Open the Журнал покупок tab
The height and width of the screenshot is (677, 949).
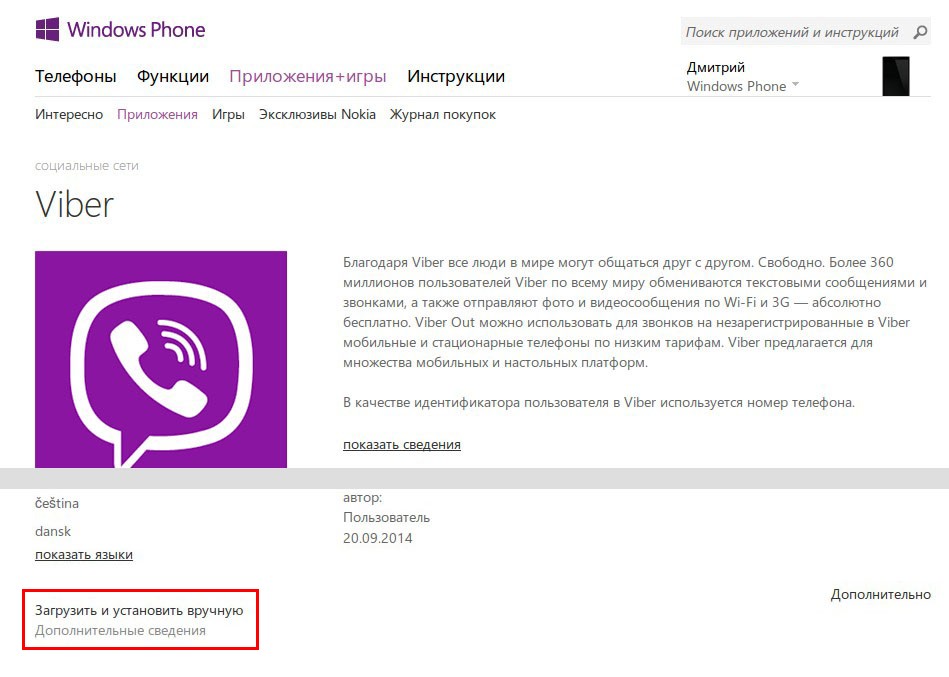tap(442, 114)
